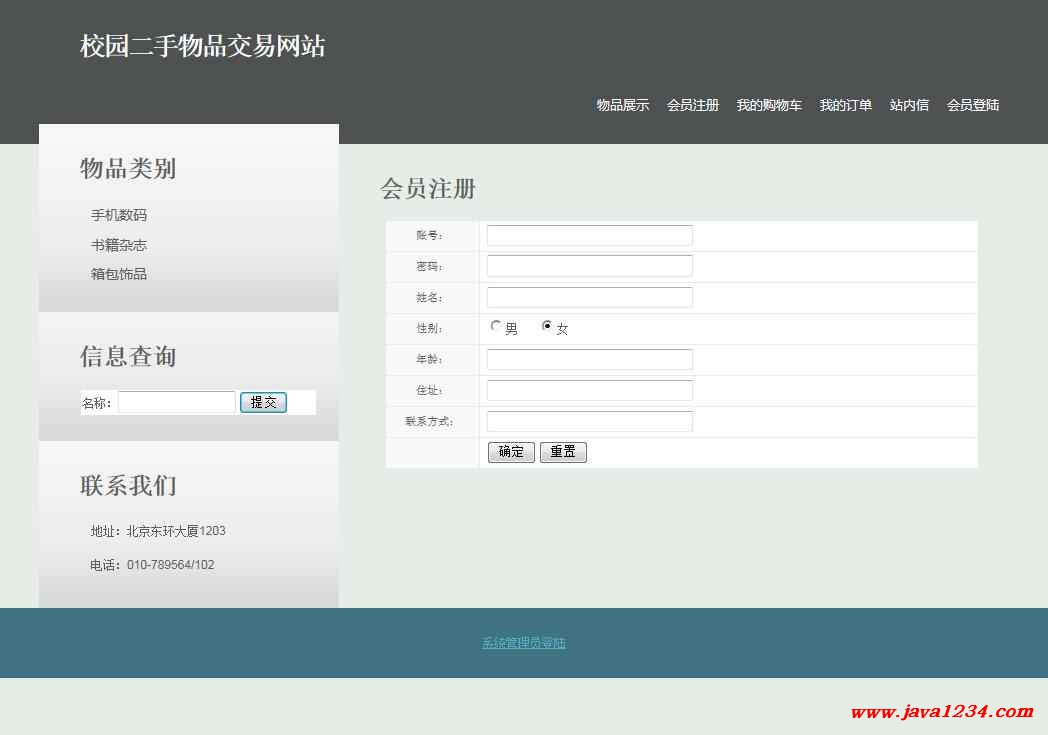The height and width of the screenshot is (735, 1048).
Task: Click the 年龄 input field
Action: coord(589,360)
